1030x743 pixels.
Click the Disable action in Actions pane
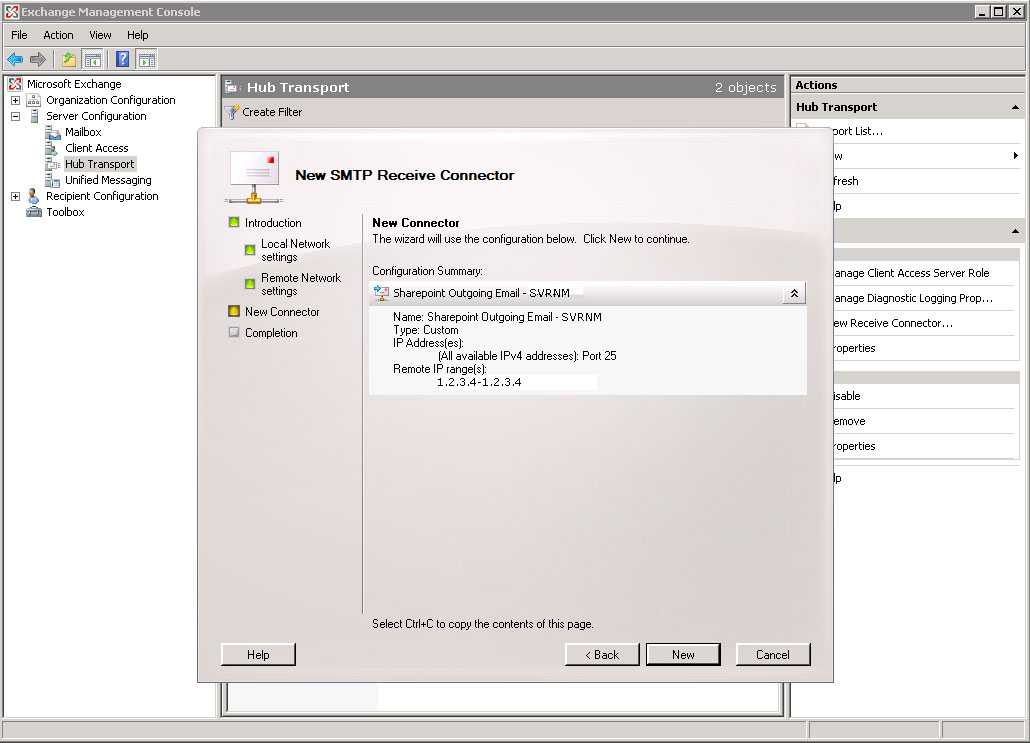847,396
